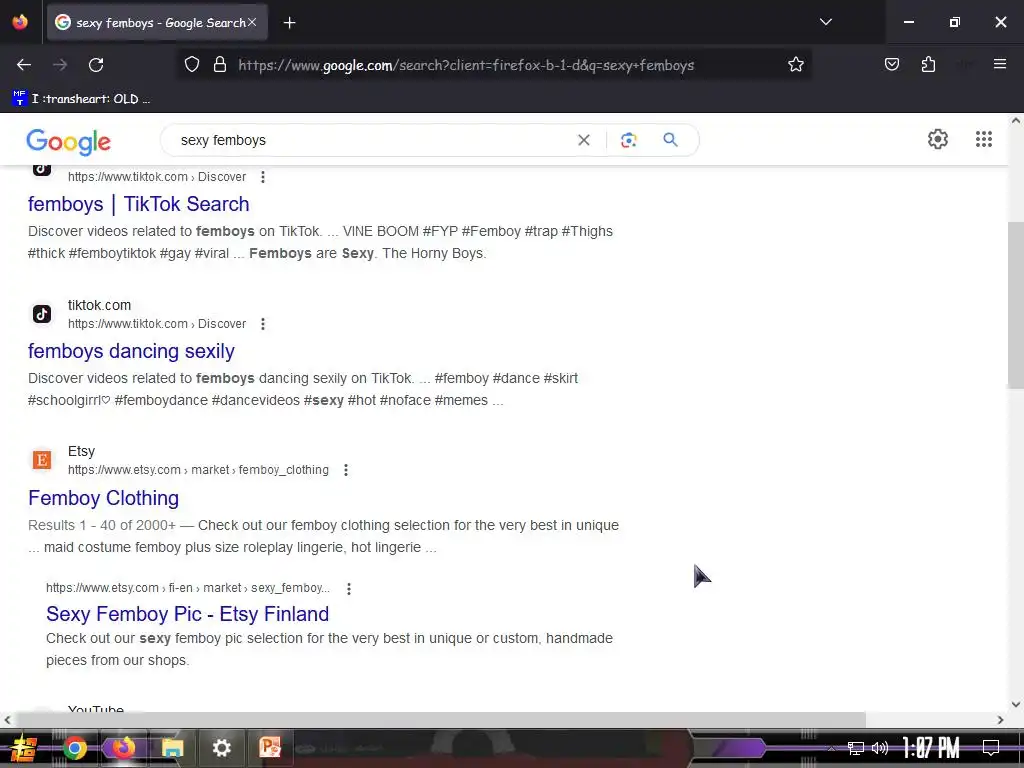Click the 1:07 PM taskbar clock
Viewport: 1024px width, 768px height.
[931, 748]
